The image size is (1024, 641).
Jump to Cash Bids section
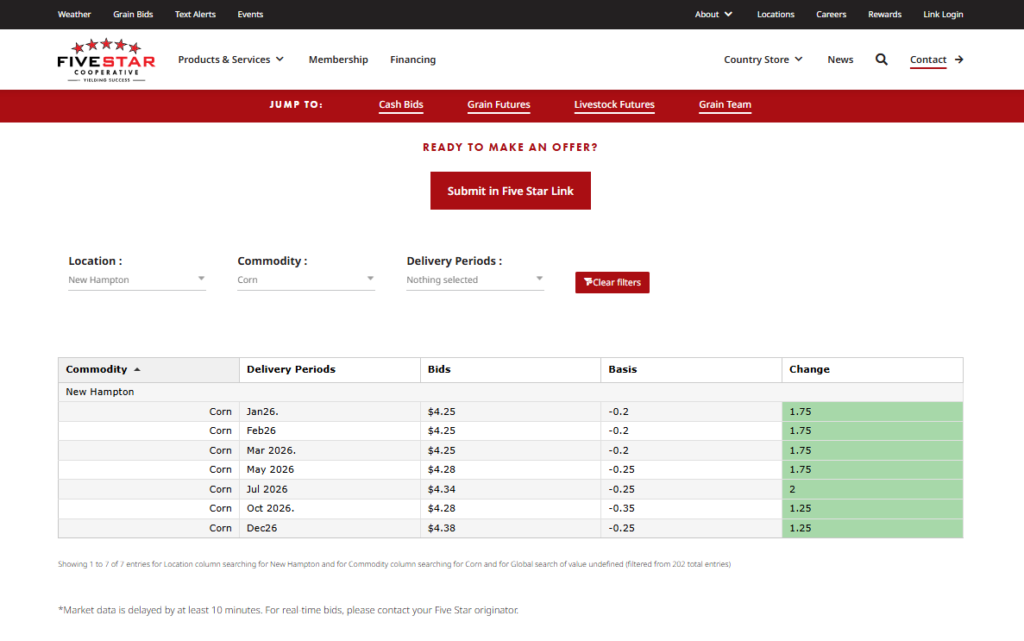tap(401, 105)
